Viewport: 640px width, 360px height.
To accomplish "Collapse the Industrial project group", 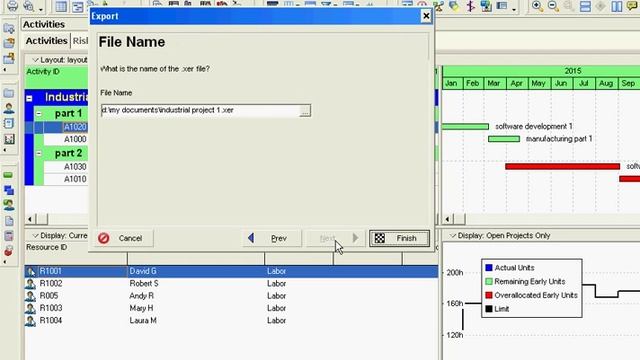I will click(29, 98).
